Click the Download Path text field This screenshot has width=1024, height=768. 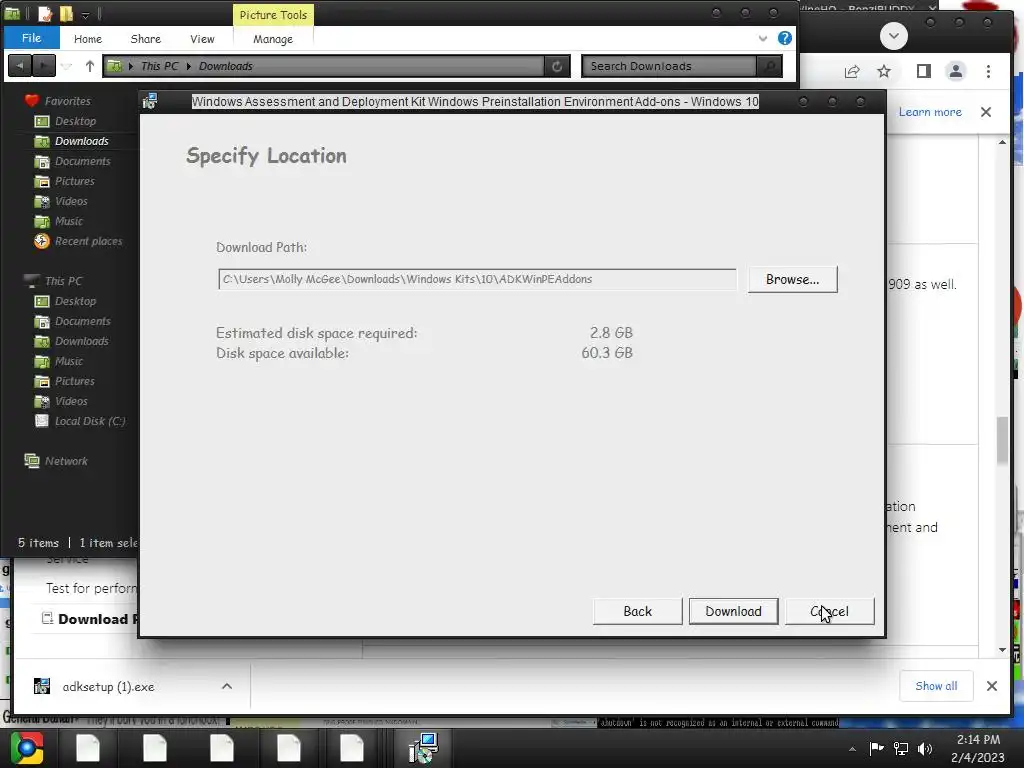coord(477,280)
